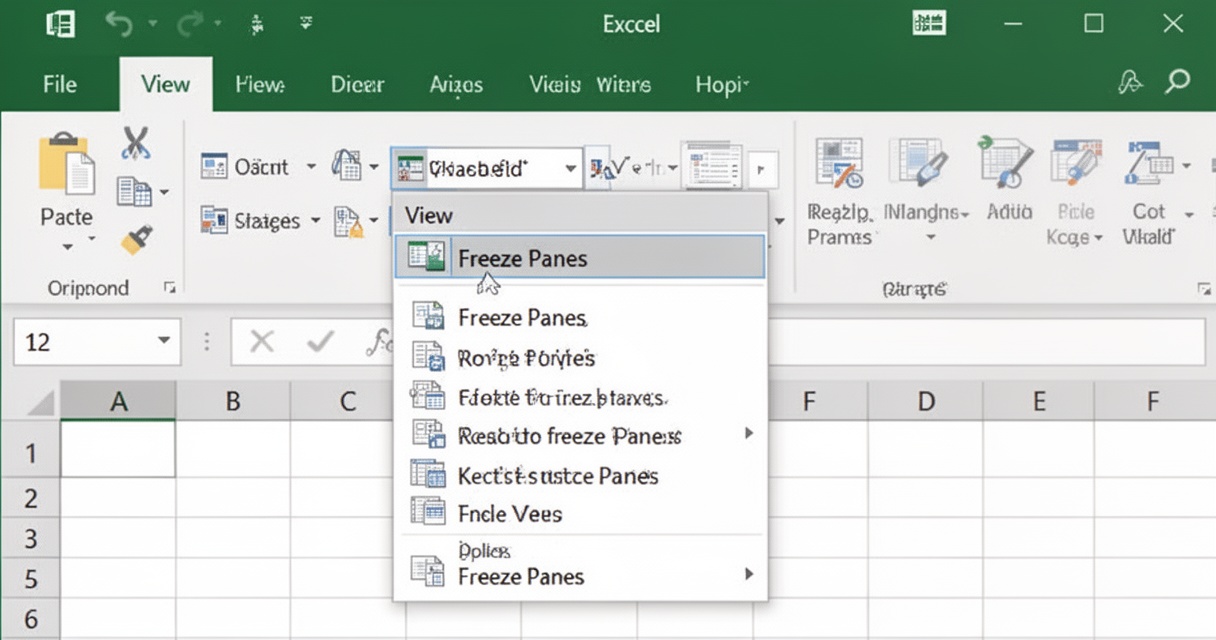Expand the Name Box dropdown showing 12

point(164,342)
